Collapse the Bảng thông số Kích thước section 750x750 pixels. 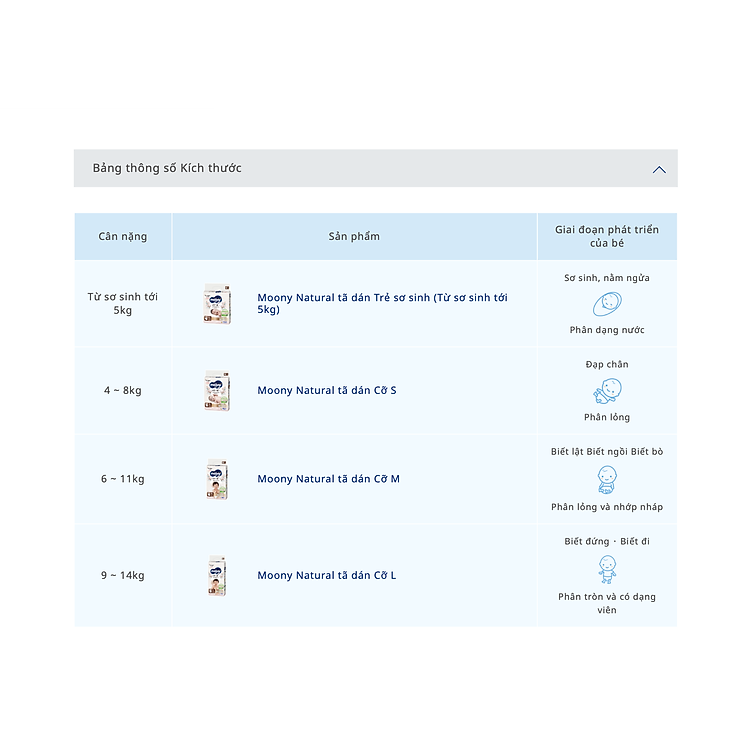659,169
